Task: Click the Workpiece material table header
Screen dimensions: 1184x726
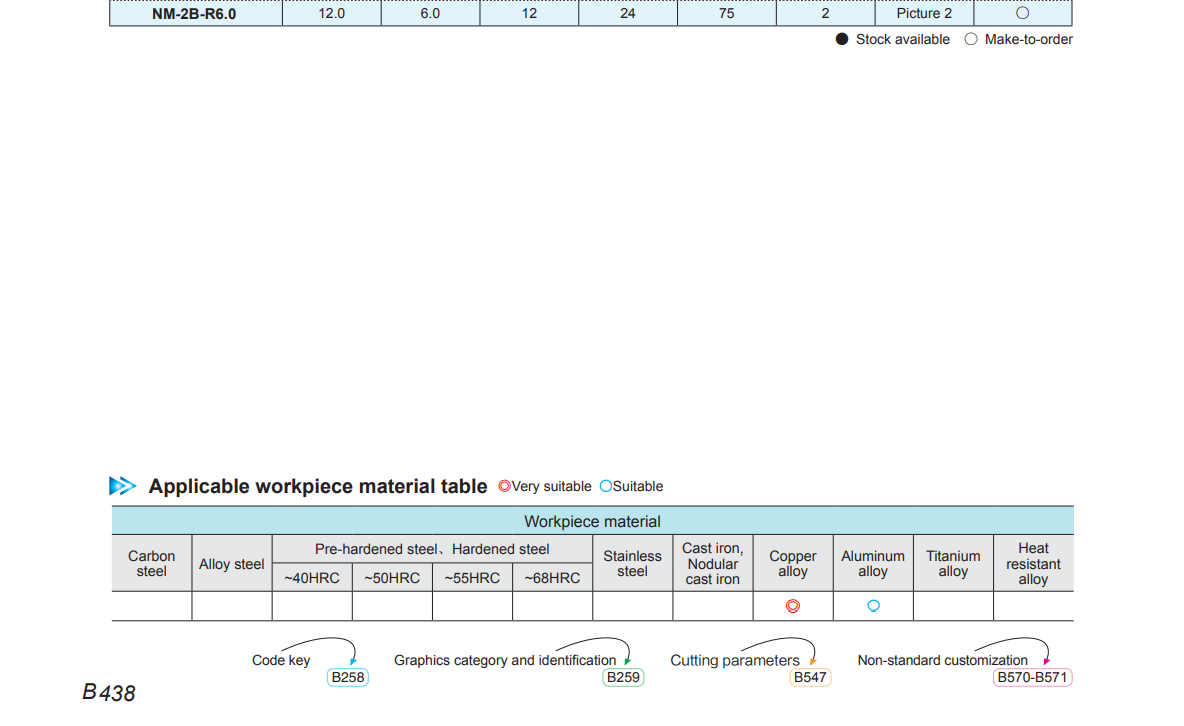Action: coord(592,521)
